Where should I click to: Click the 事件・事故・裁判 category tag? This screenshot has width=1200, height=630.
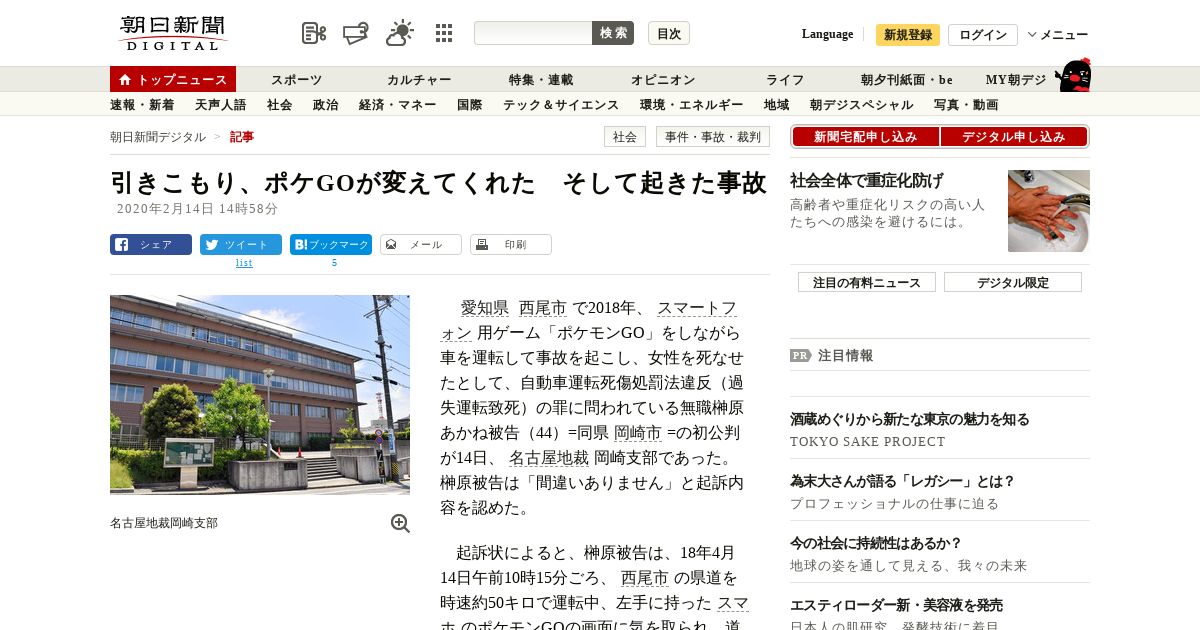713,137
